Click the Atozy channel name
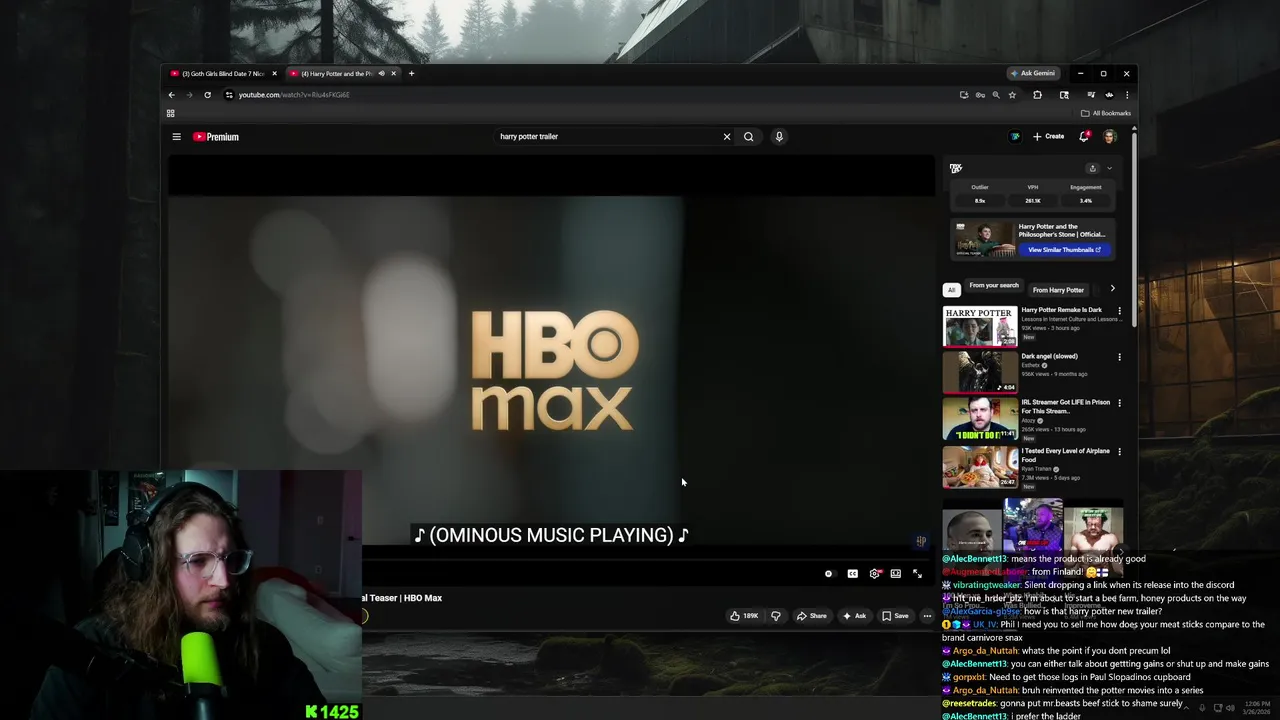This screenshot has height=720, width=1280. pos(1030,421)
